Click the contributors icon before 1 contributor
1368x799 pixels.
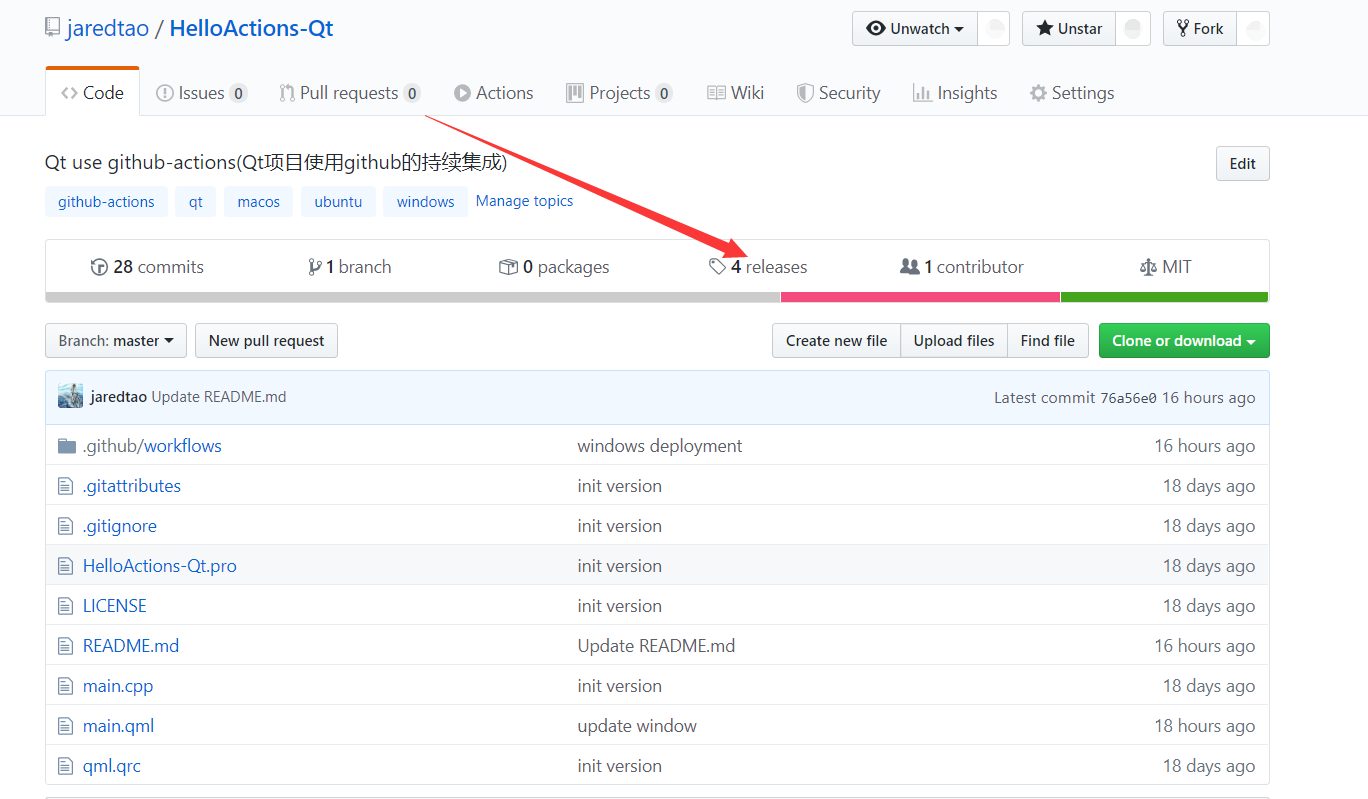click(909, 266)
